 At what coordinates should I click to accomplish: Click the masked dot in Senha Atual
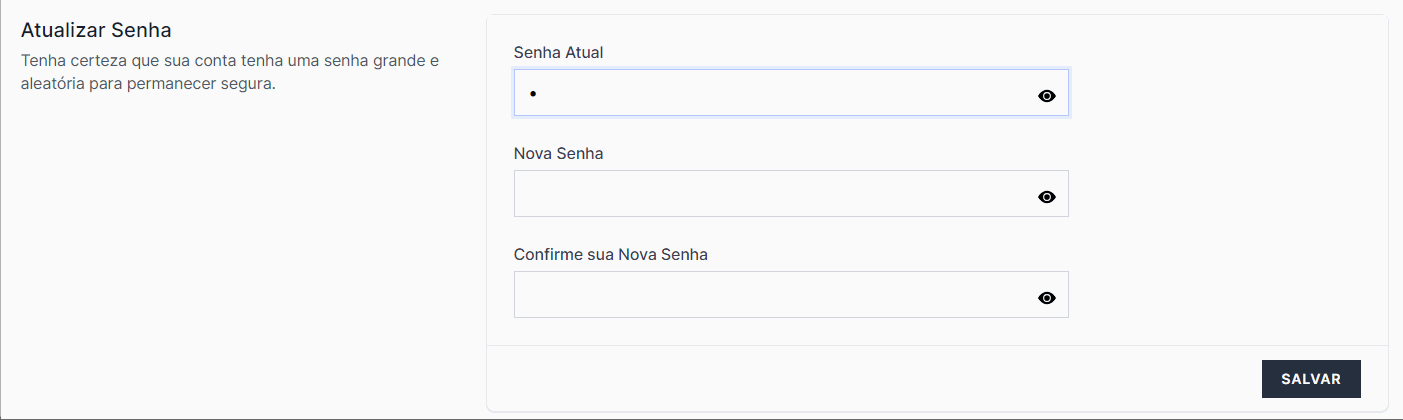[x=533, y=94]
